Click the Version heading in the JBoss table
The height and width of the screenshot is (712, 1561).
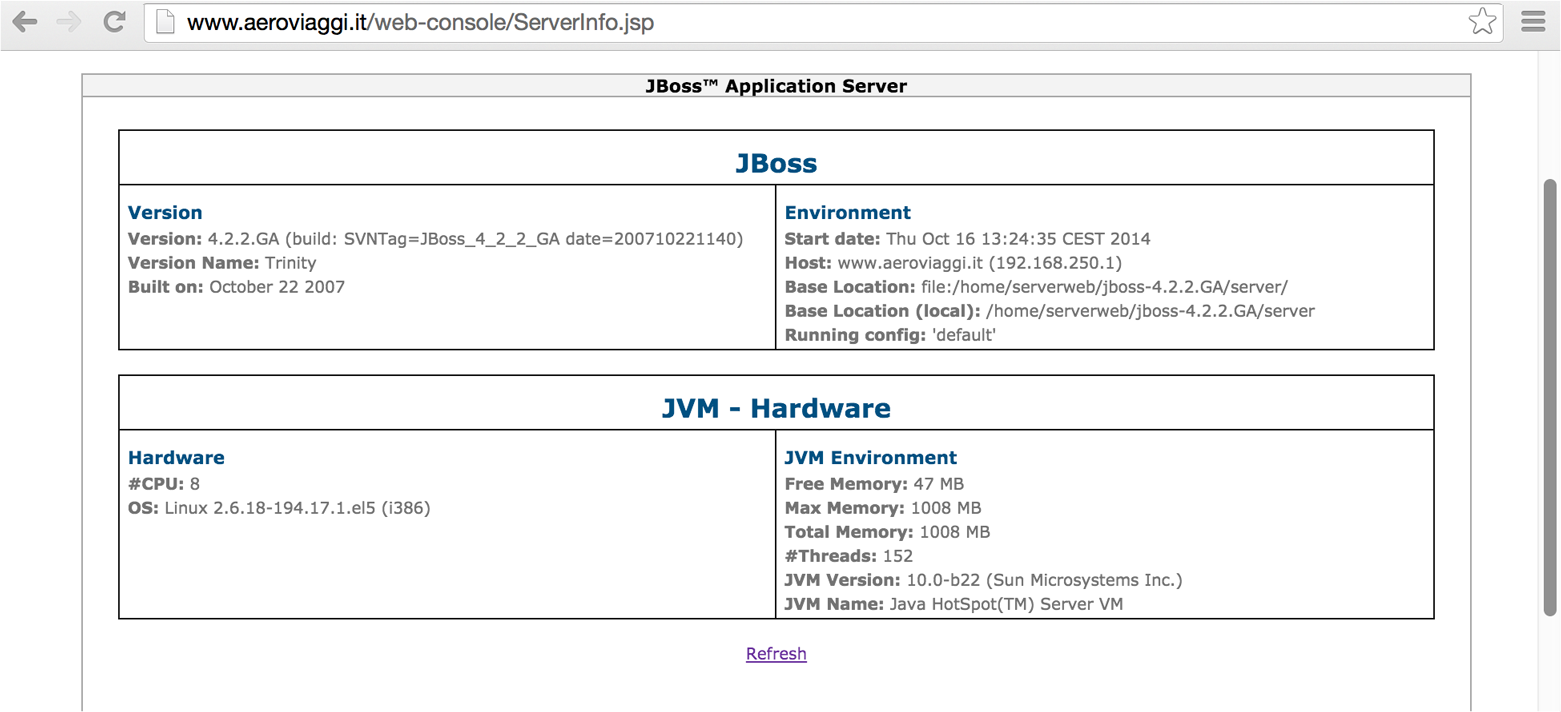[x=164, y=212]
